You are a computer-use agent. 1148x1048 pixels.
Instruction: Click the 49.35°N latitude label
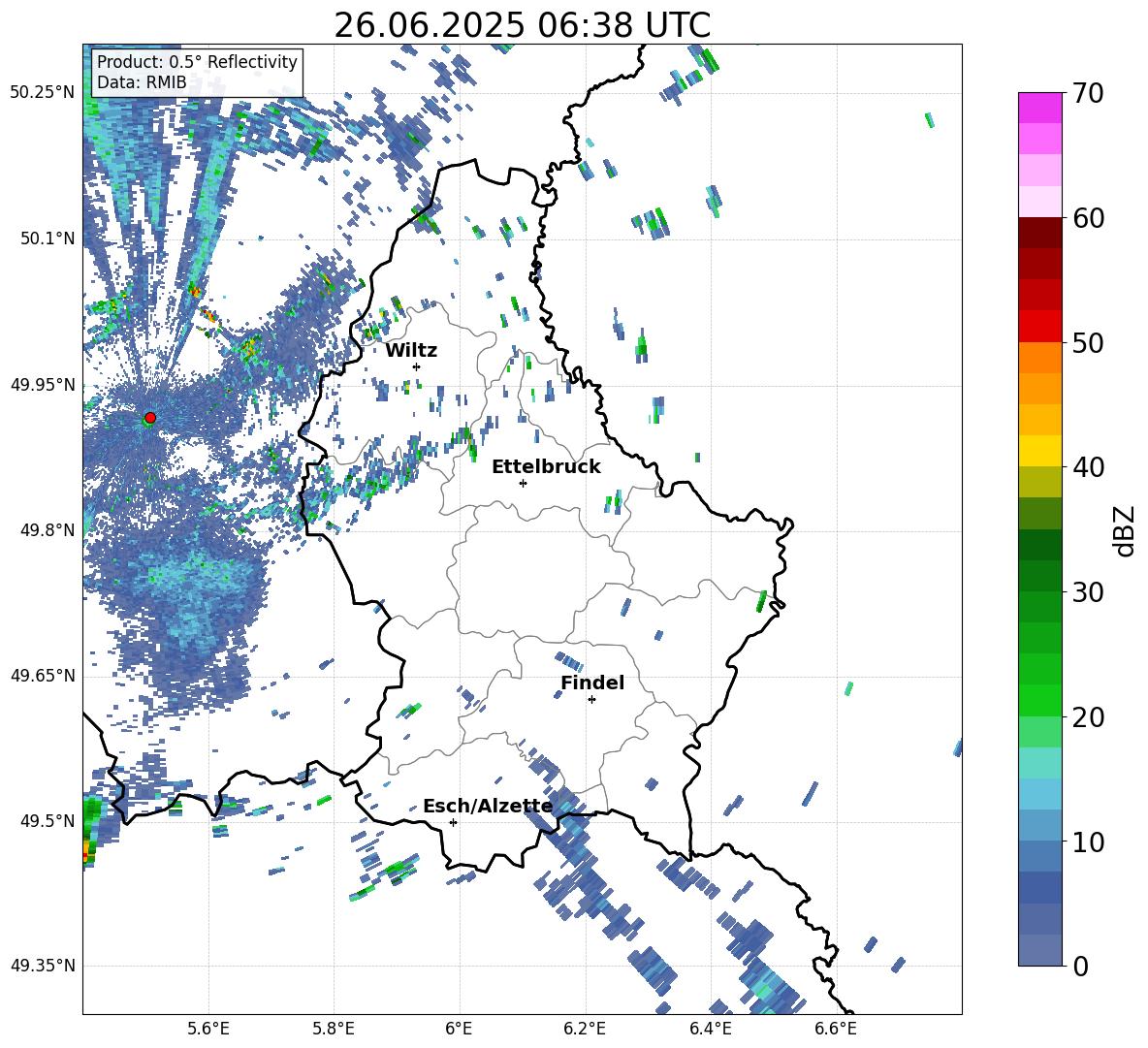tap(43, 966)
